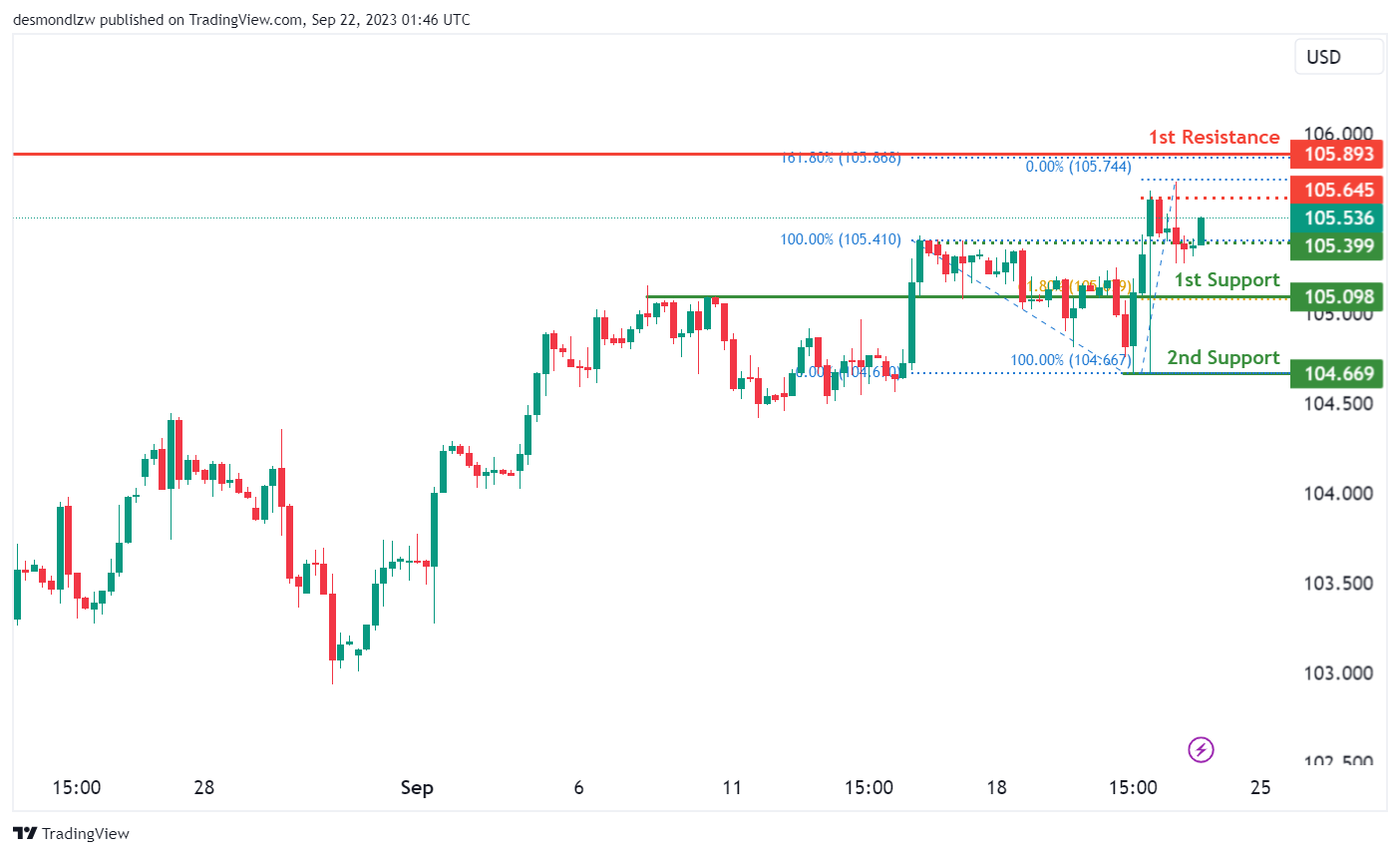Select the 11 date axis marker

pyautogui.click(x=732, y=787)
